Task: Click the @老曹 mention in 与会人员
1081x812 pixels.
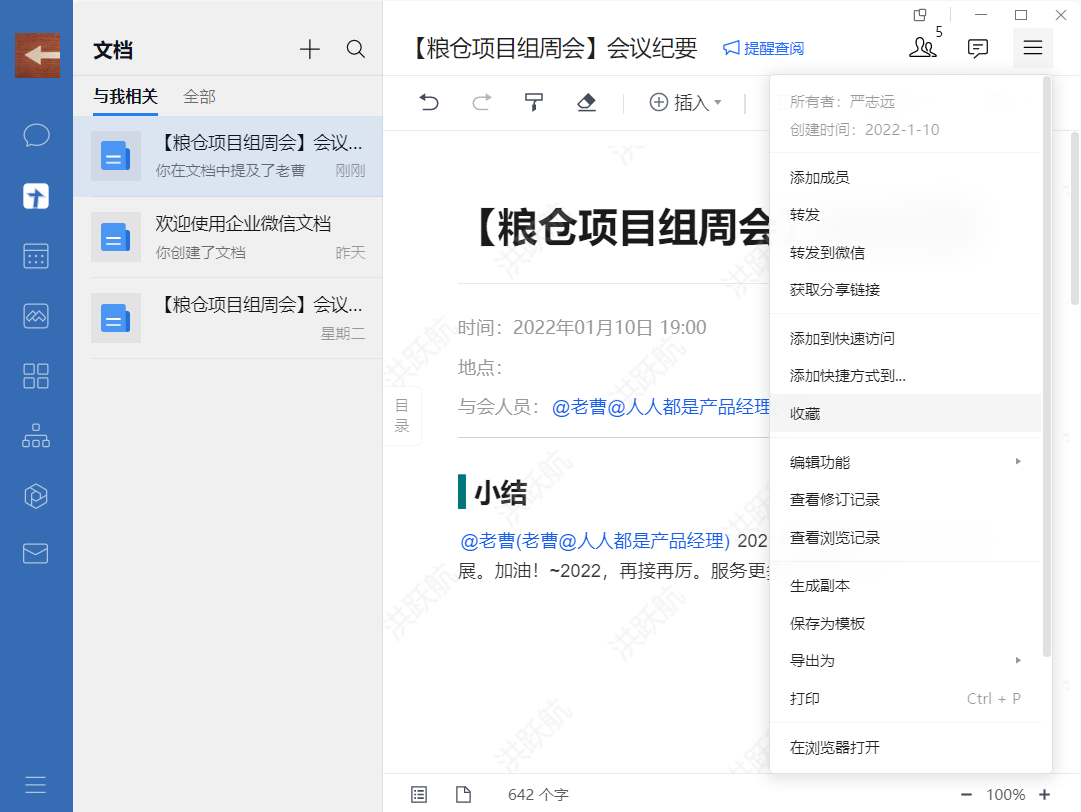Action: 579,407
